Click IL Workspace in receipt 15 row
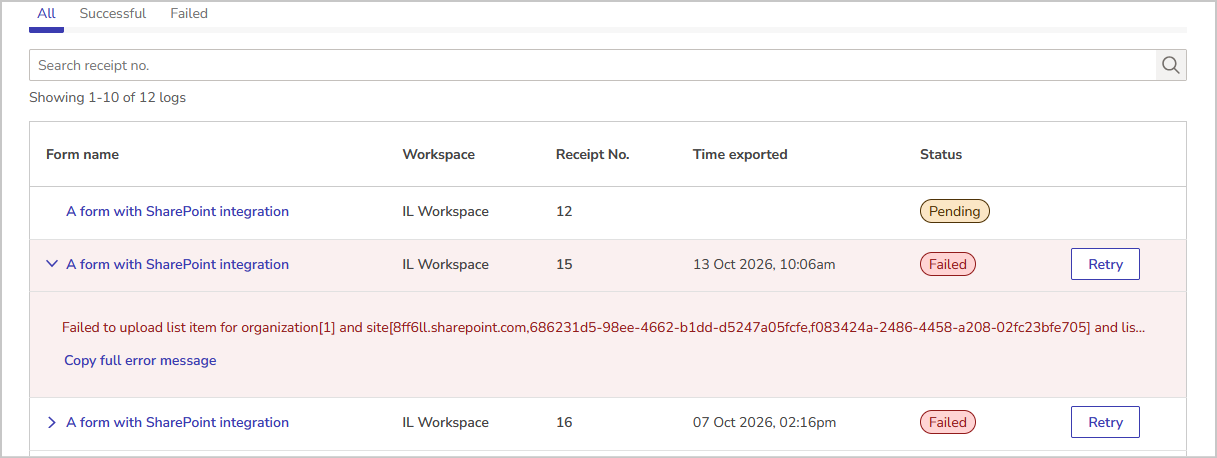This screenshot has width=1217, height=458. (446, 265)
